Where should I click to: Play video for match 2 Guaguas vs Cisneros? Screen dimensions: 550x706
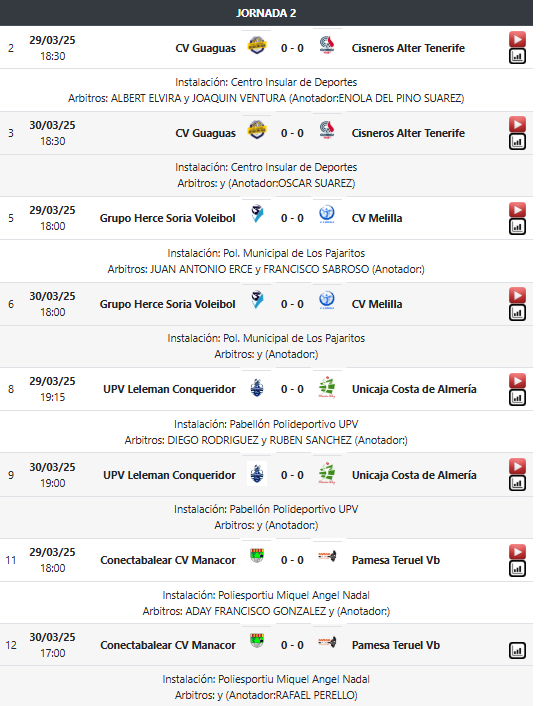(x=517, y=39)
